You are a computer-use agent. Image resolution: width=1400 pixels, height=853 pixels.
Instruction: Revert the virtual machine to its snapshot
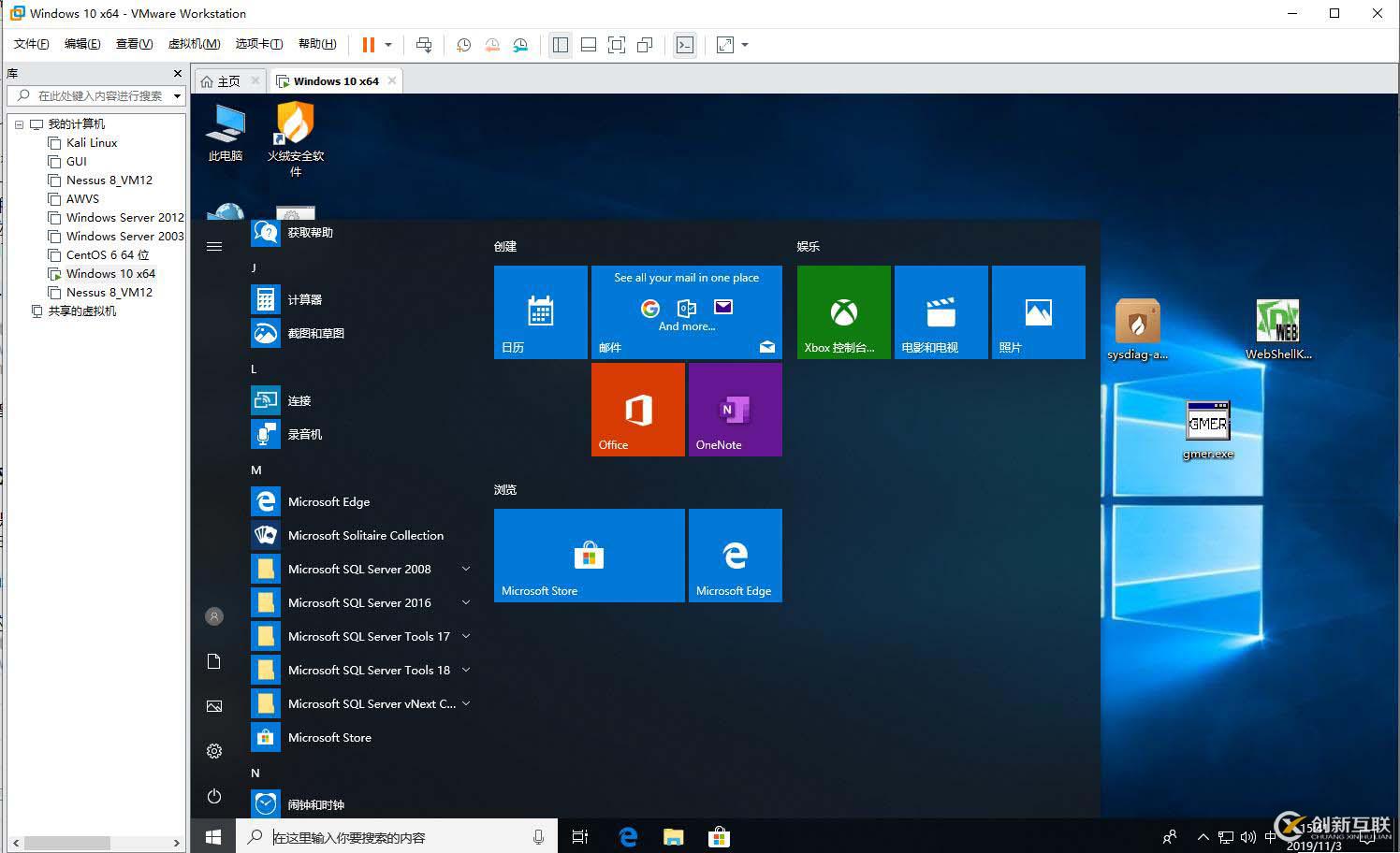pyautogui.click(x=492, y=45)
